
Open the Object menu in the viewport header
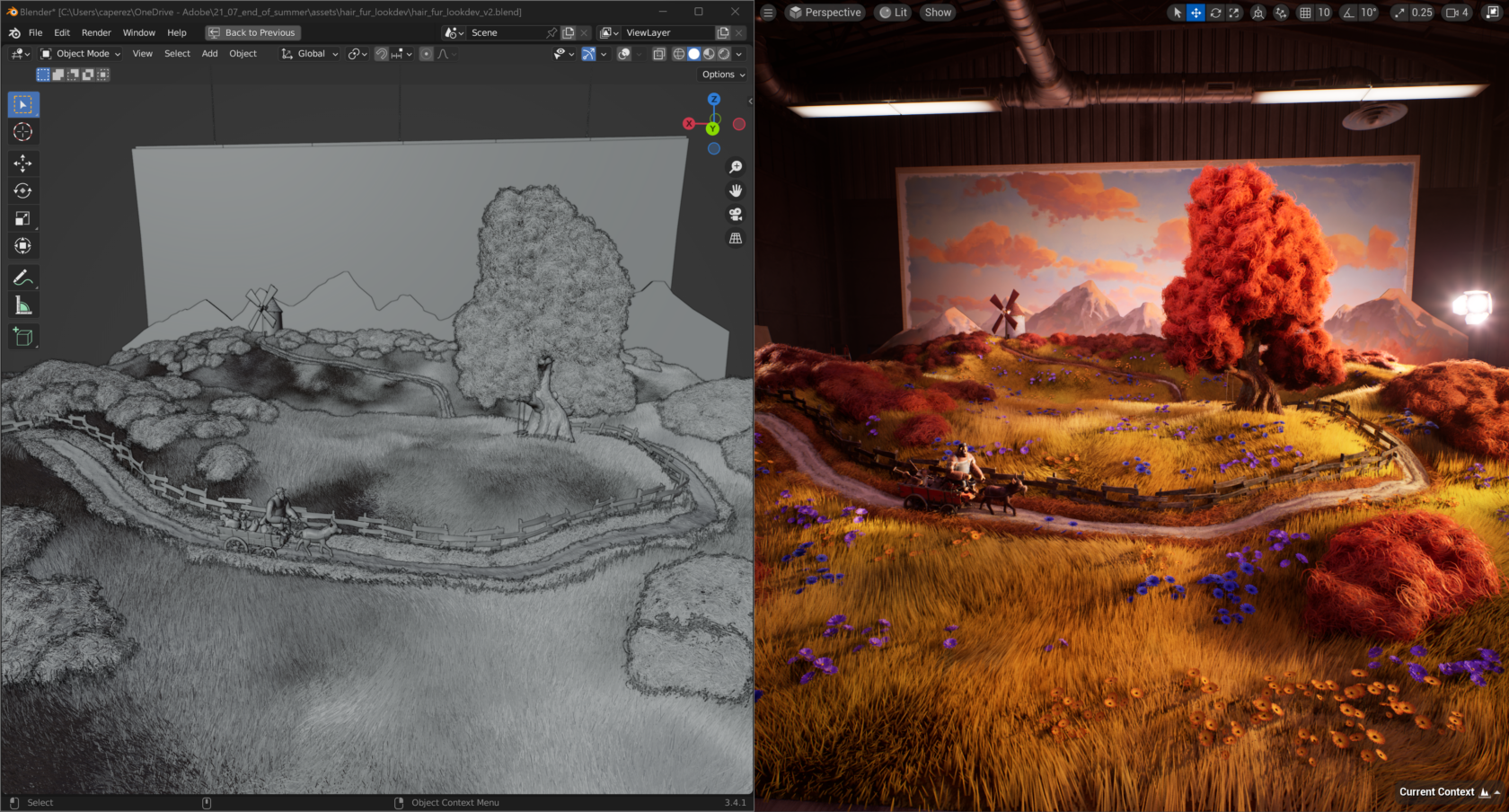click(243, 53)
